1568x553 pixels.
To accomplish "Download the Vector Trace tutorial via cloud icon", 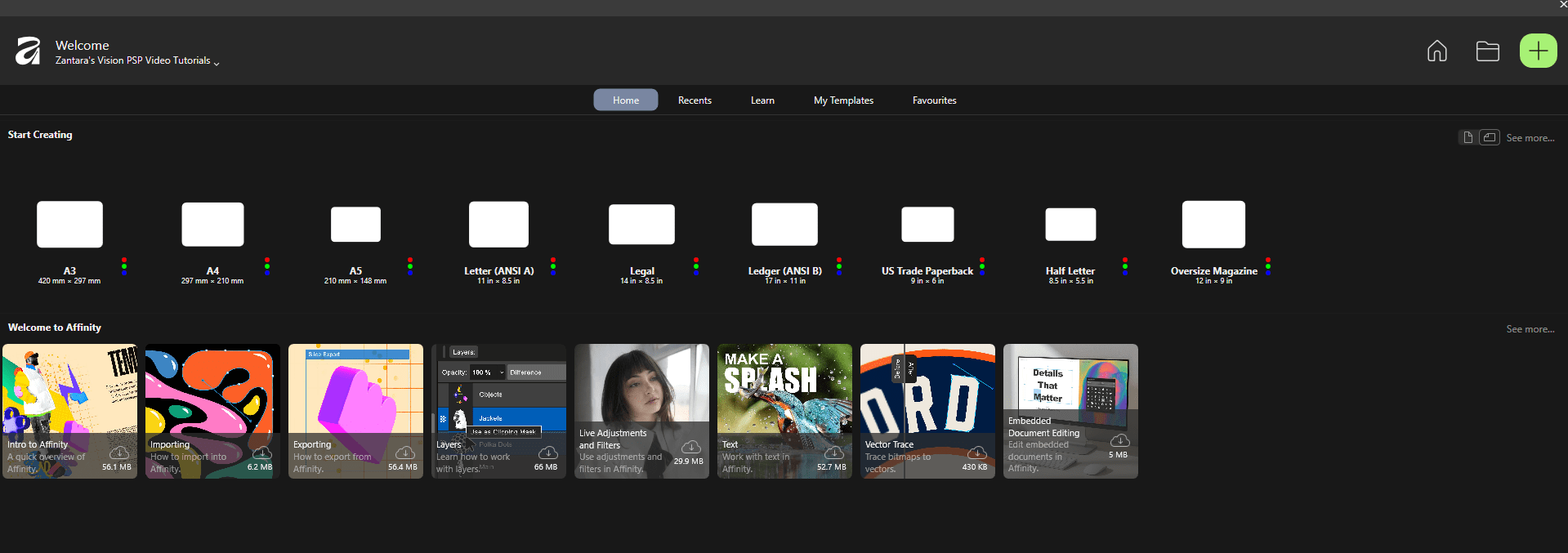I will (x=977, y=453).
